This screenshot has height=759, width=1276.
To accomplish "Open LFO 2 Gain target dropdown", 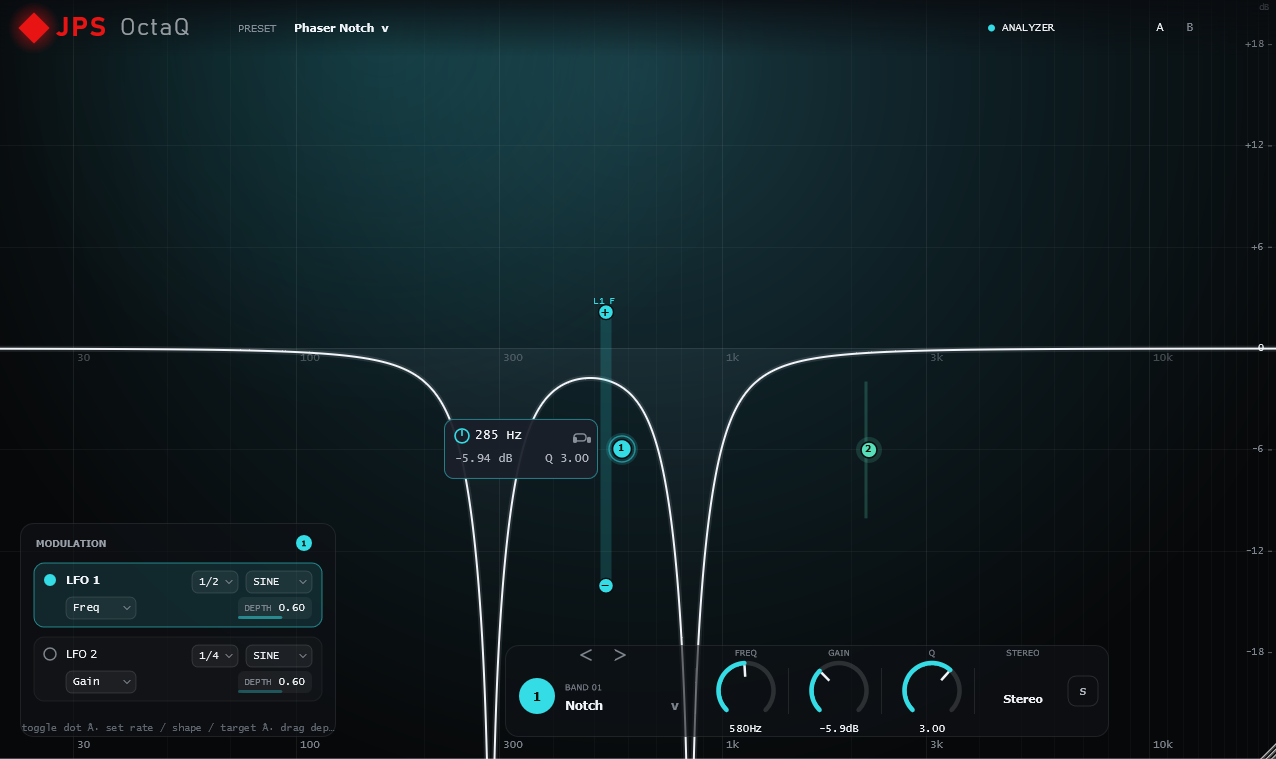I will tap(101, 682).
